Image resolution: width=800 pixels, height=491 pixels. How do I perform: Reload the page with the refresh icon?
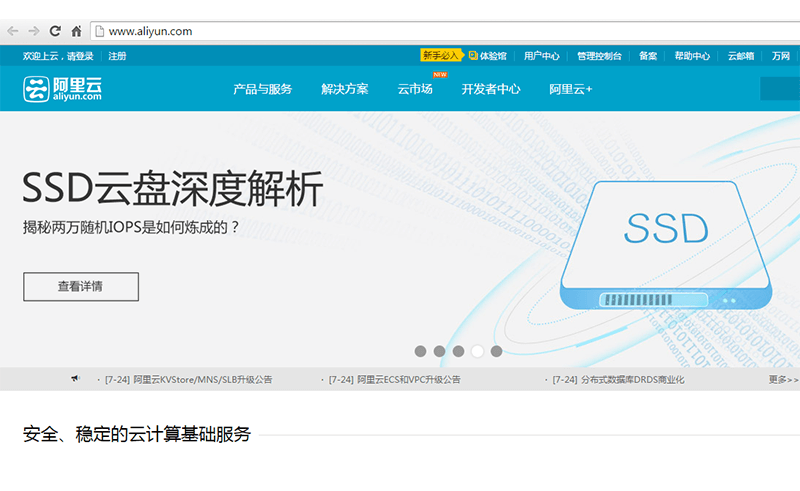(x=55, y=31)
